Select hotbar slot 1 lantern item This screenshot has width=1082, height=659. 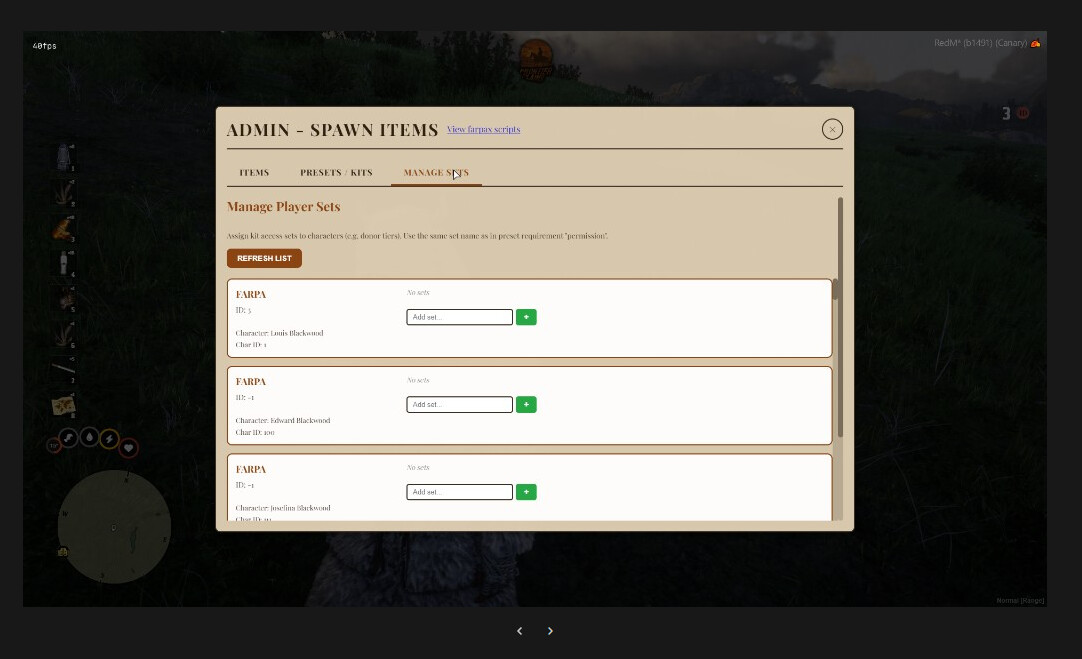tap(63, 157)
